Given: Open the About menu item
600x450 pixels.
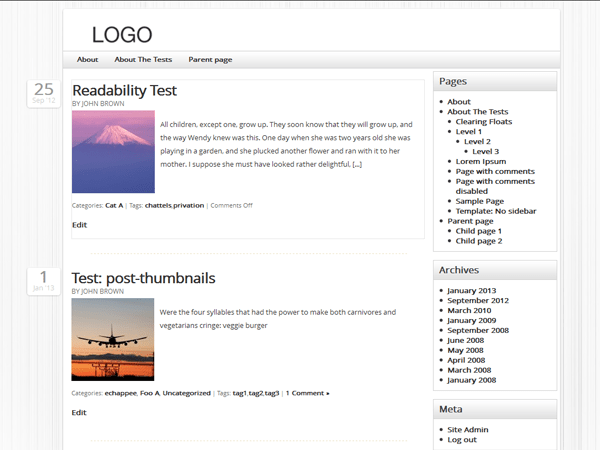Looking at the screenshot, I should click(87, 59).
